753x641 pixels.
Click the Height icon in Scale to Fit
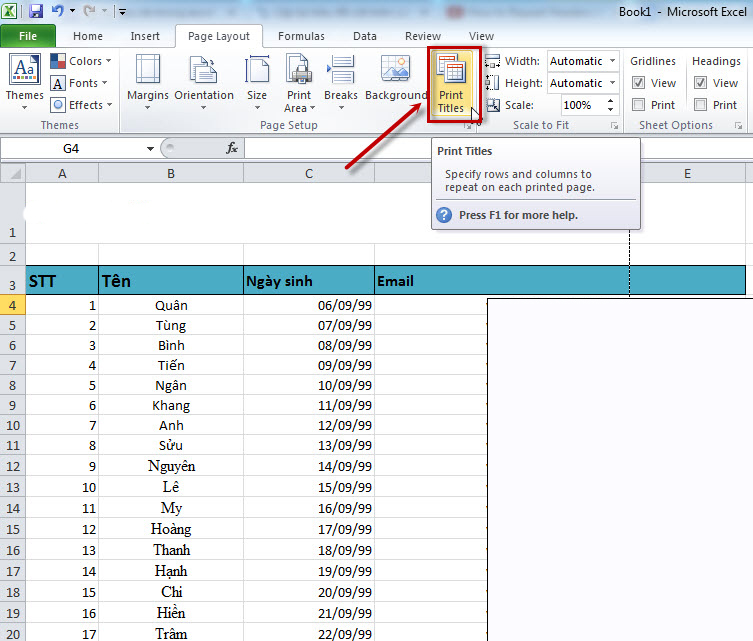click(492, 83)
